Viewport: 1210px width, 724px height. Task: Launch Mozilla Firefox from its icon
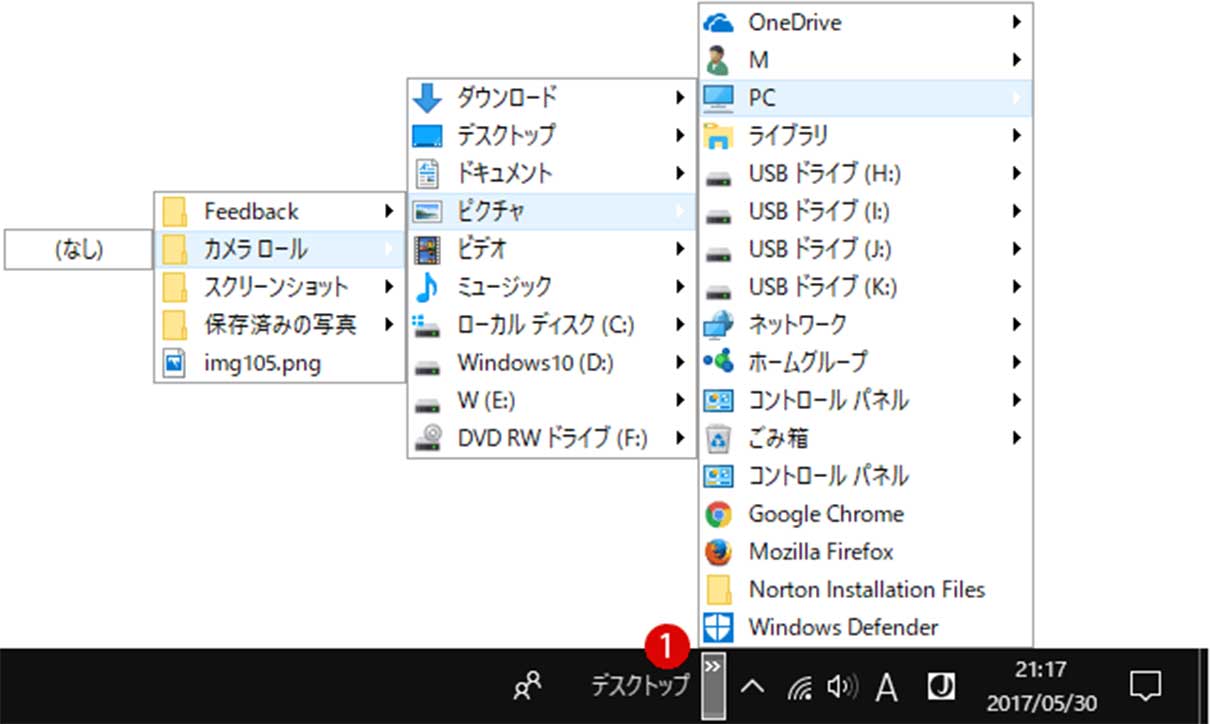(719, 552)
